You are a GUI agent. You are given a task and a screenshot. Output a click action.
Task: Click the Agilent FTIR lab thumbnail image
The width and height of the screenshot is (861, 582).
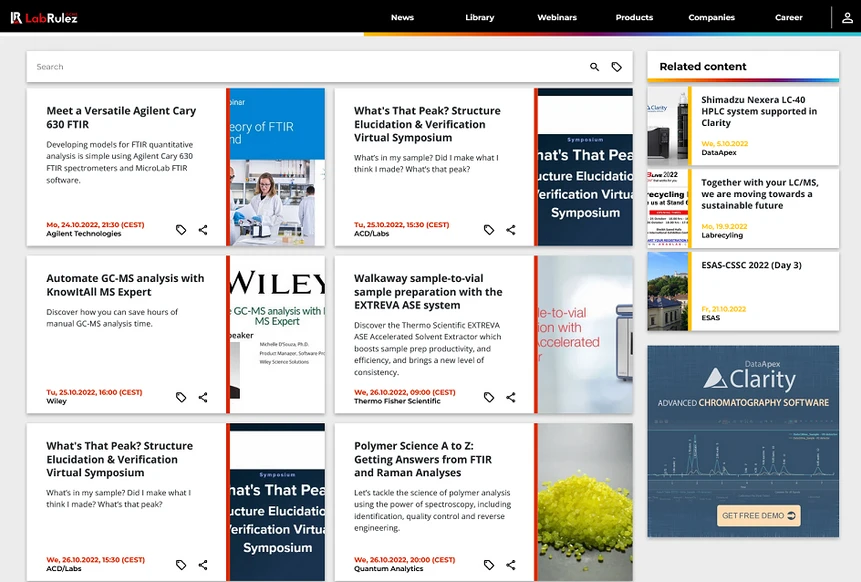(x=277, y=167)
